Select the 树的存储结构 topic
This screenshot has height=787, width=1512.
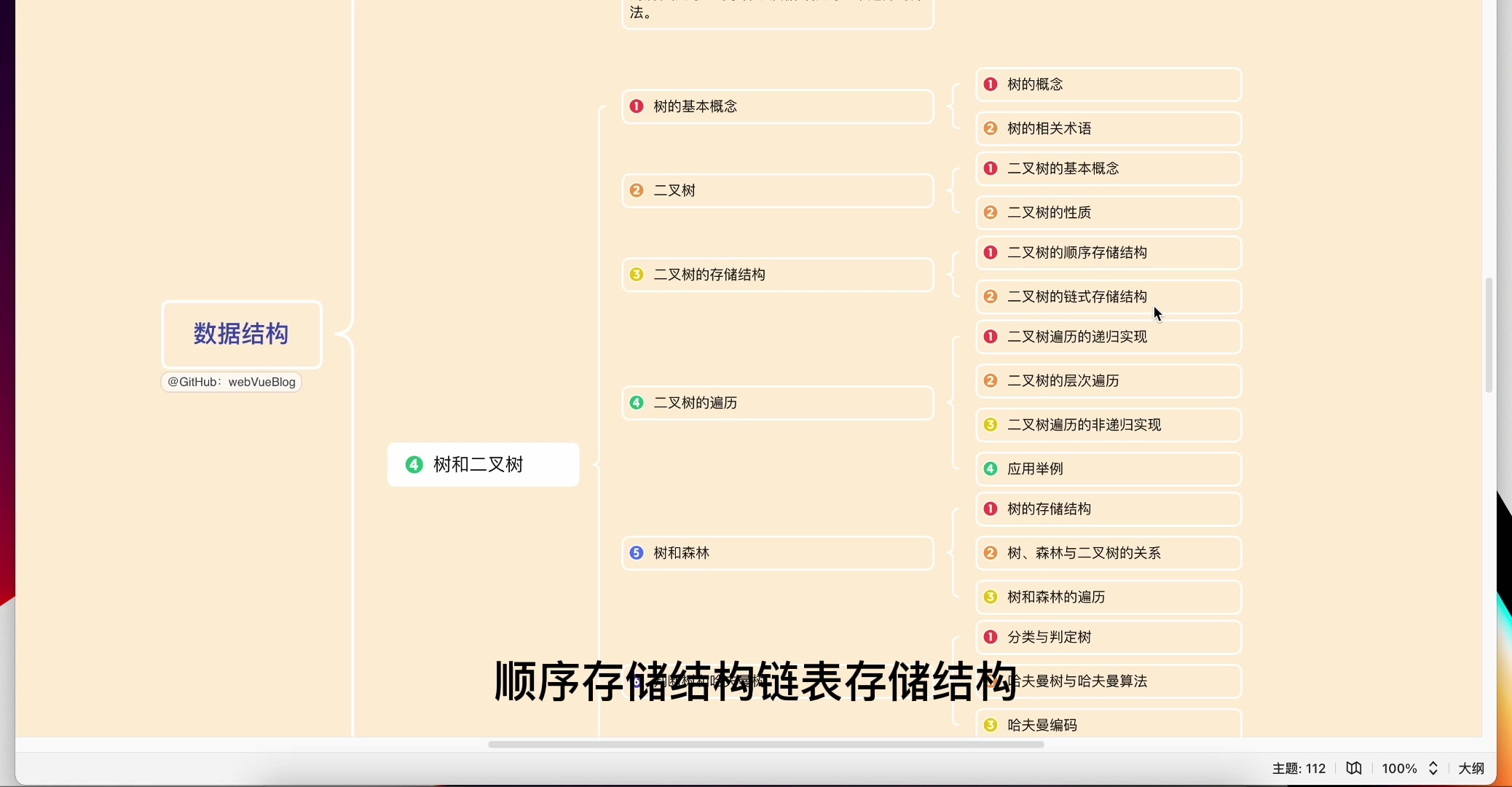click(x=1109, y=509)
